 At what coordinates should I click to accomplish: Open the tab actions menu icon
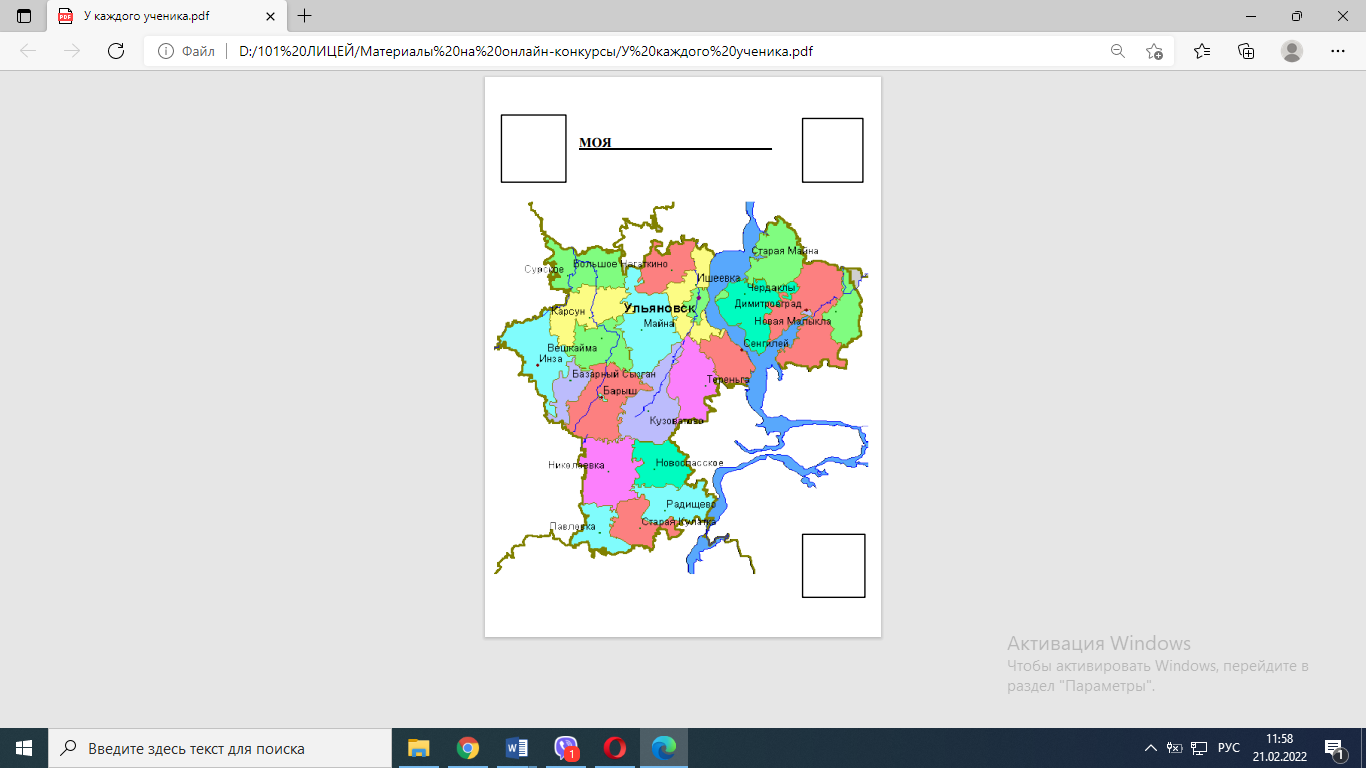(24, 16)
